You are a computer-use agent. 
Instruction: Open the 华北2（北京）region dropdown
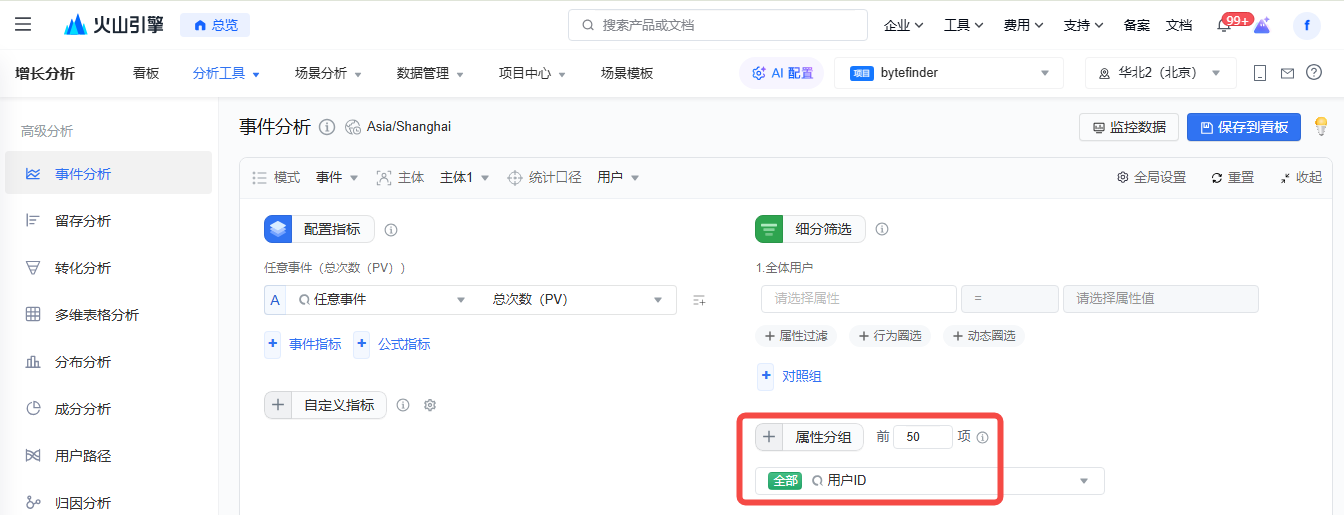[x=1161, y=73]
